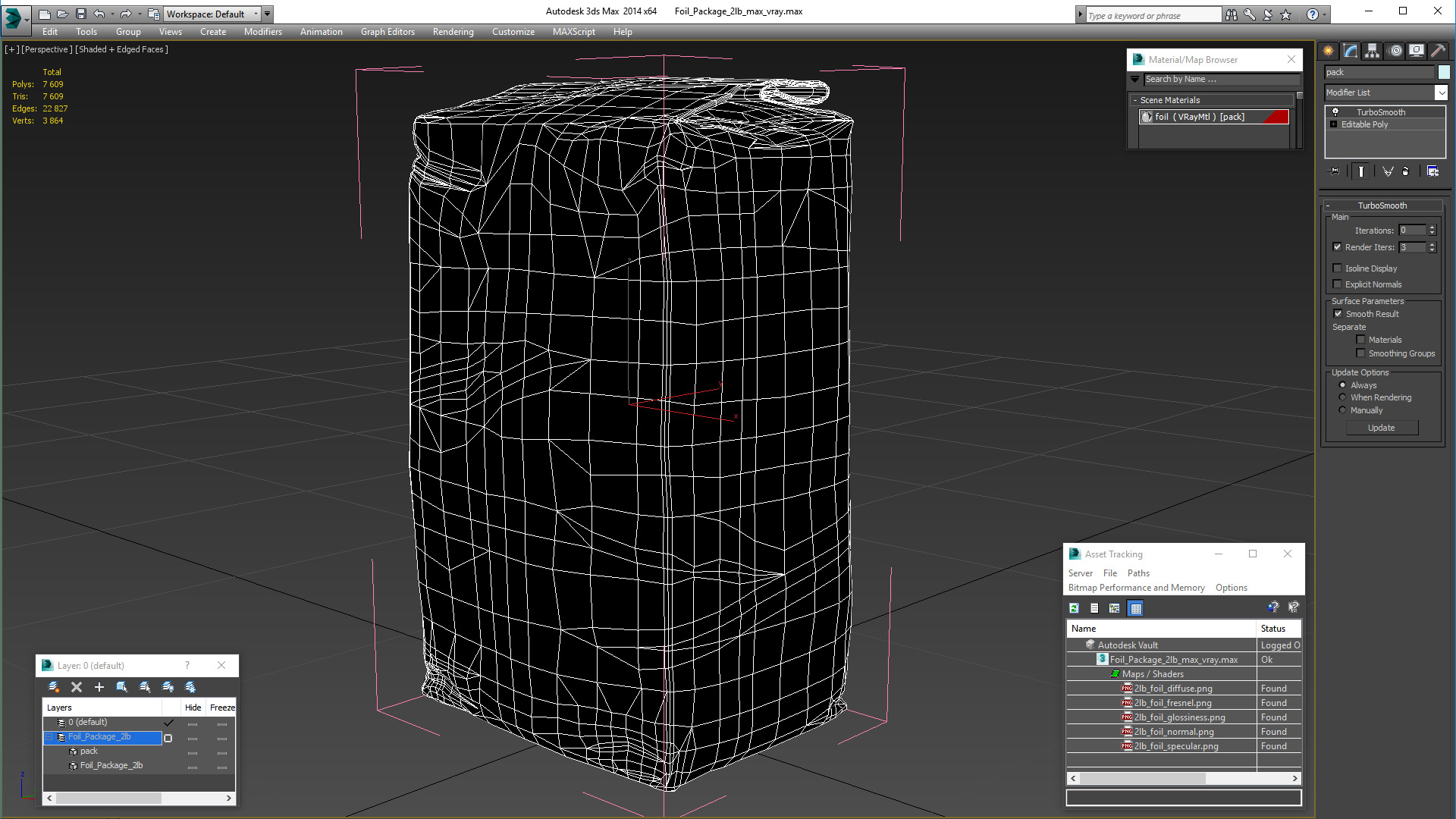Click Refresh icon in Asset Tracking
1456x819 pixels.
1074,608
